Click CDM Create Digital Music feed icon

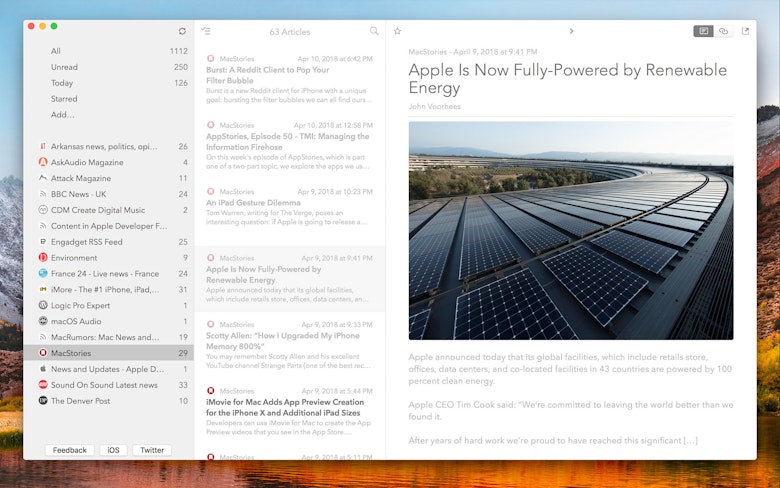pyautogui.click(x=43, y=210)
